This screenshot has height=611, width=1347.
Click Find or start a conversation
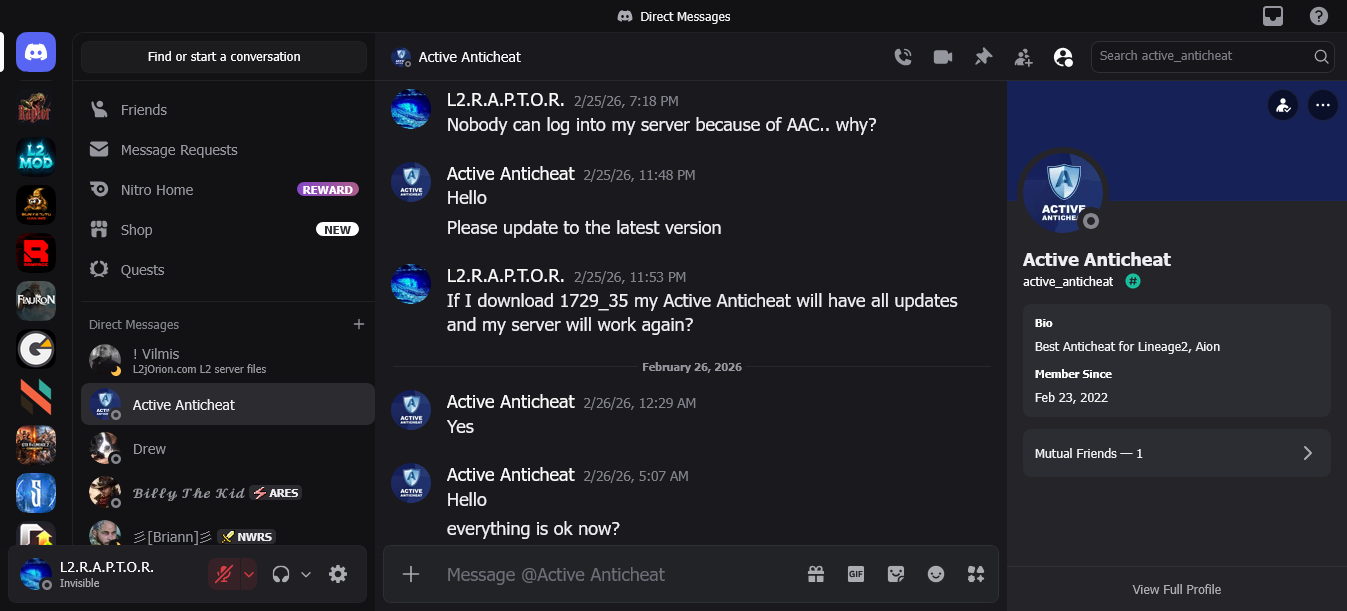pyautogui.click(x=224, y=57)
